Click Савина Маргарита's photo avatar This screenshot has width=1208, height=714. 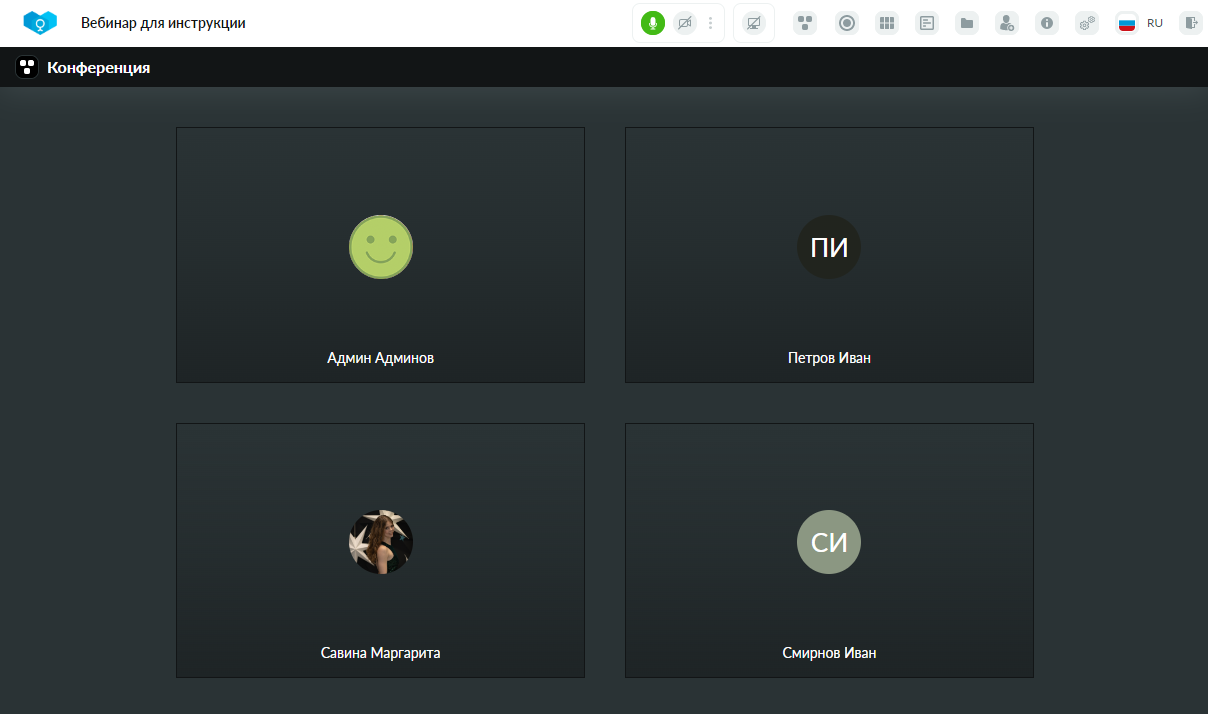tap(381, 542)
